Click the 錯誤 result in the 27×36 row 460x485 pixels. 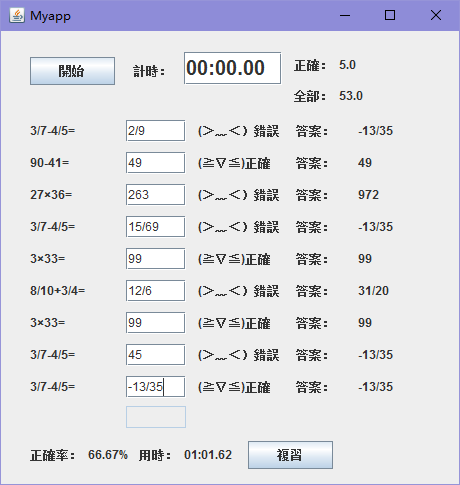click(238, 195)
